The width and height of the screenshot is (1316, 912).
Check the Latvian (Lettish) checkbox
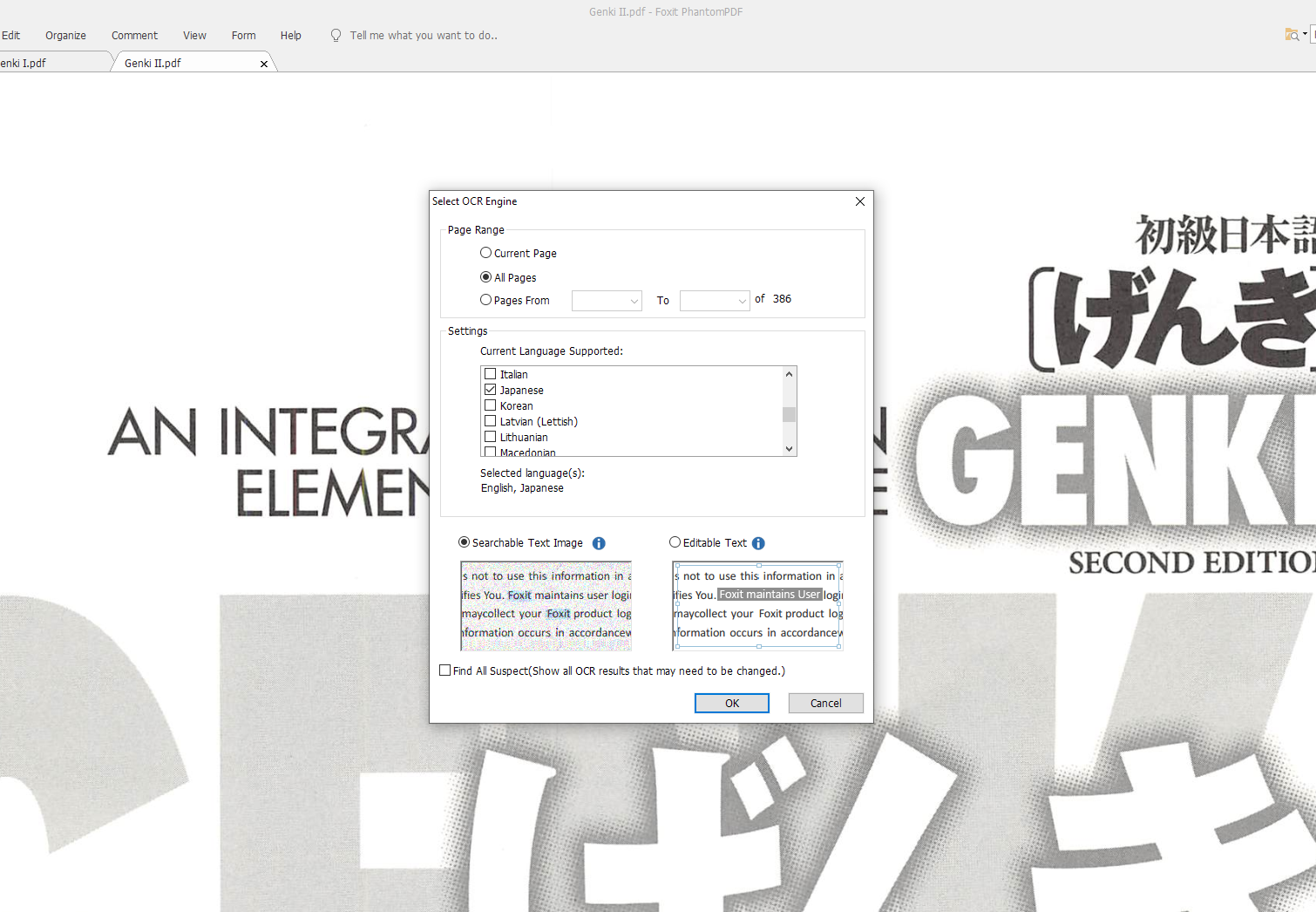(x=491, y=421)
